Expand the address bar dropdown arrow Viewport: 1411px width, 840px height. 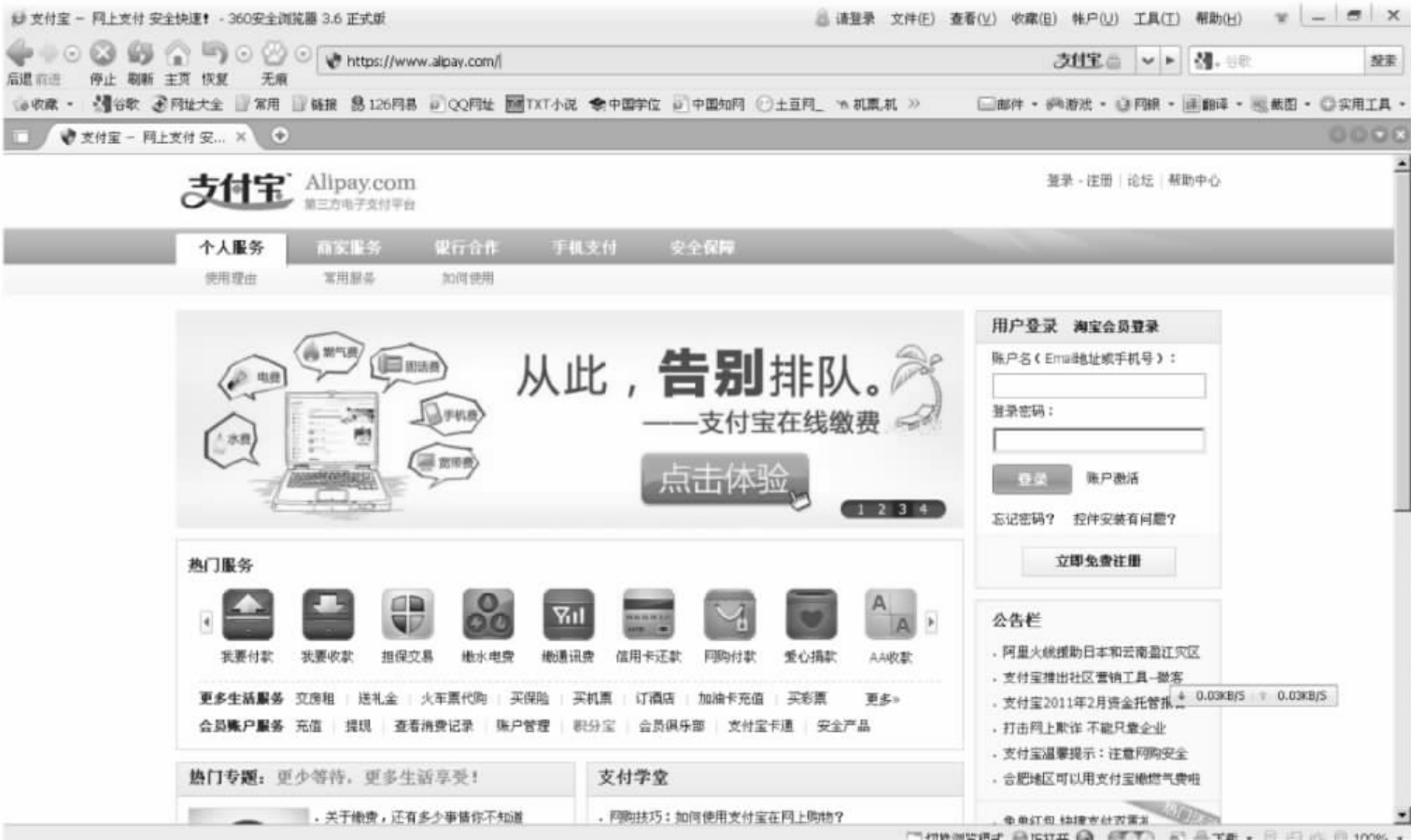(1148, 61)
